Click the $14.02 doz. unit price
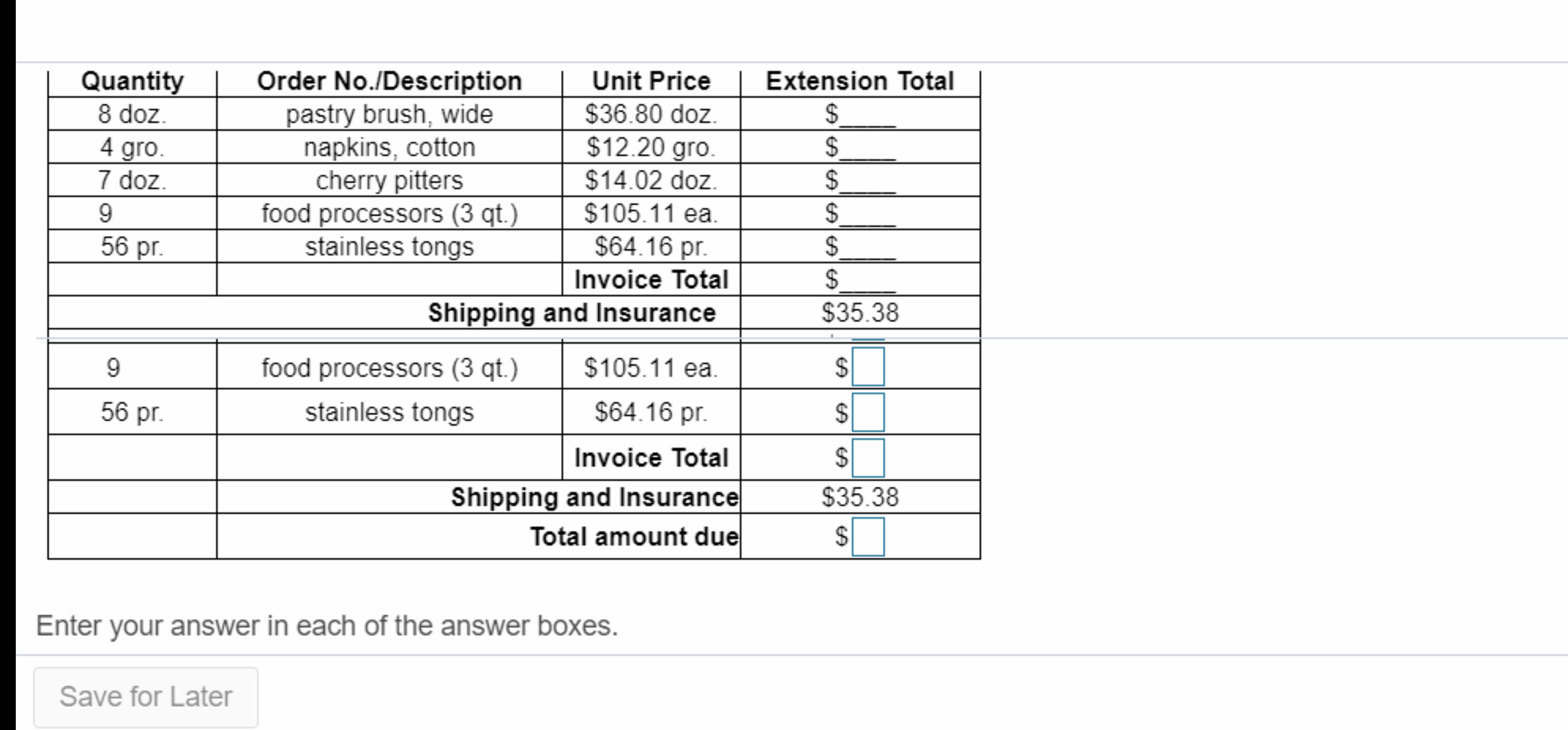This screenshot has width=1568, height=730. click(x=651, y=181)
